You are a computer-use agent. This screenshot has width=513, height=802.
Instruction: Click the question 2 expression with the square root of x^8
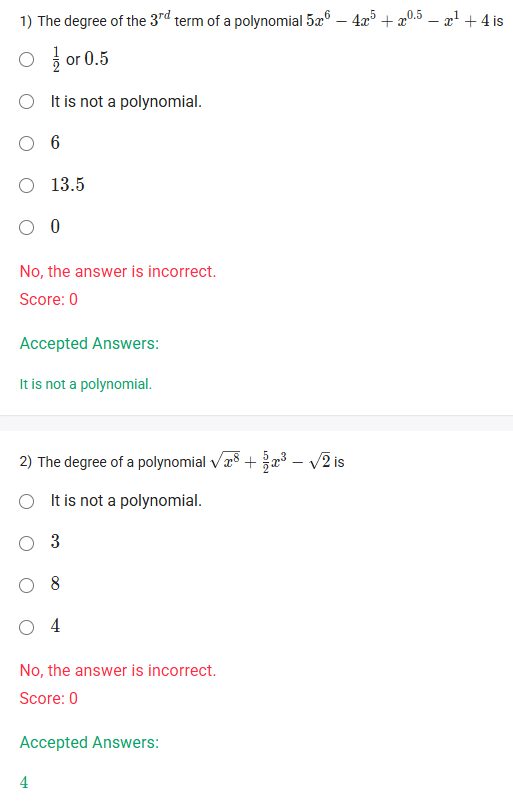270,461
